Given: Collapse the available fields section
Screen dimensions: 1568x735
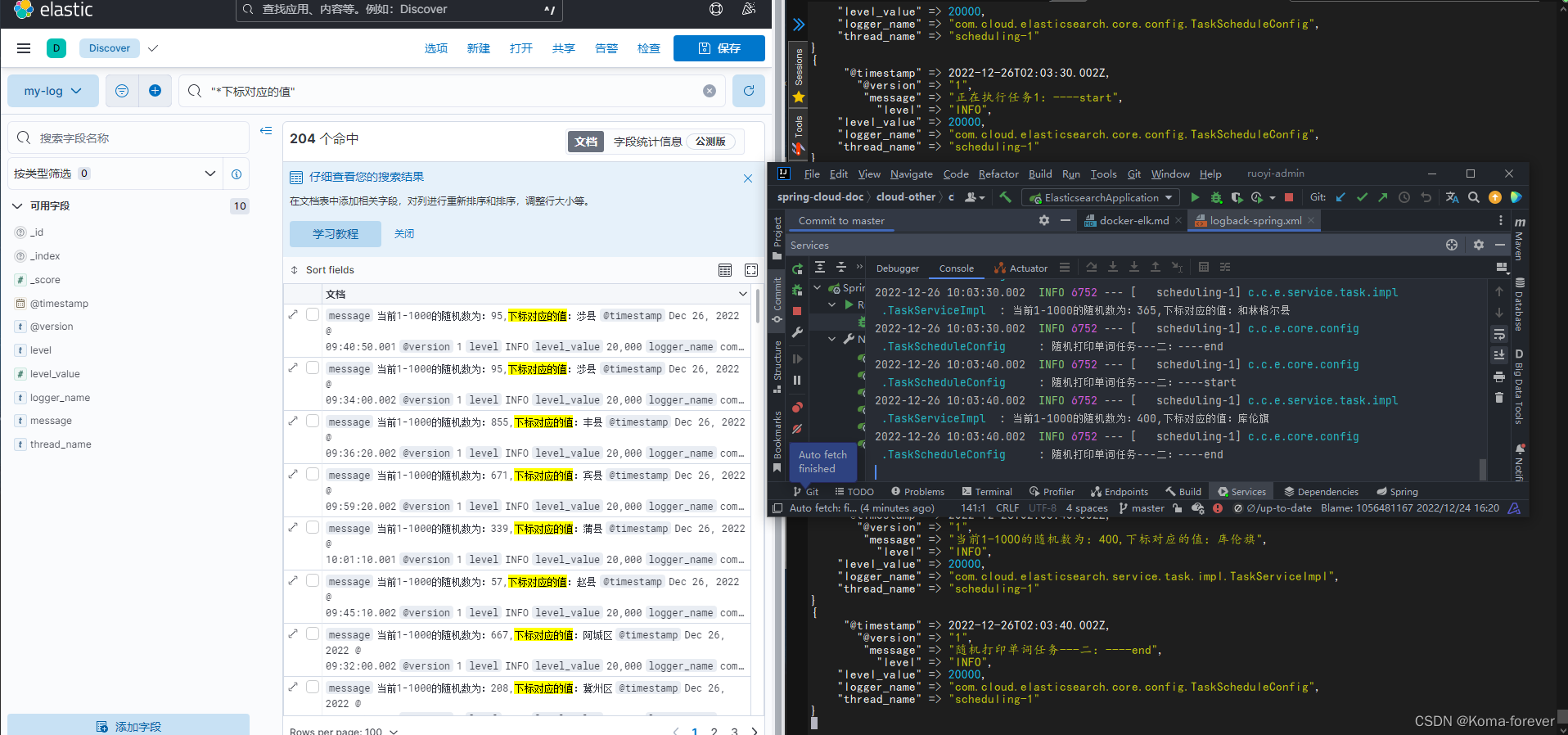Looking at the screenshot, I should pos(17,206).
